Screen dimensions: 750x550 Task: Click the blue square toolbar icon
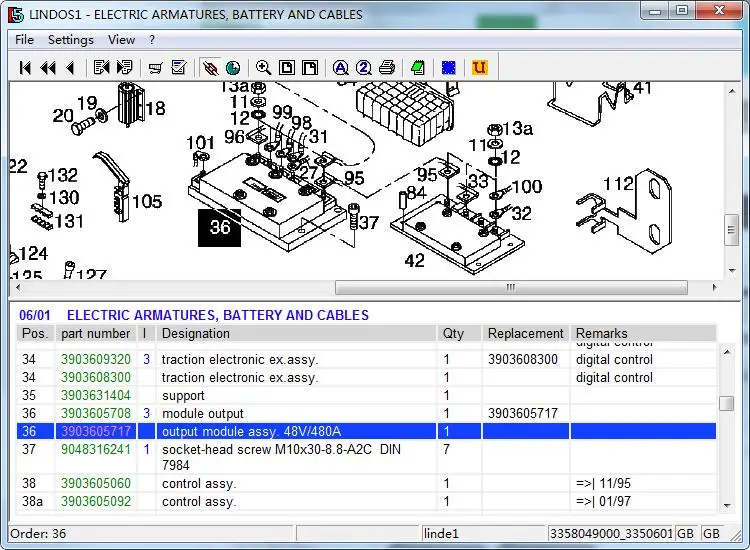tap(449, 67)
